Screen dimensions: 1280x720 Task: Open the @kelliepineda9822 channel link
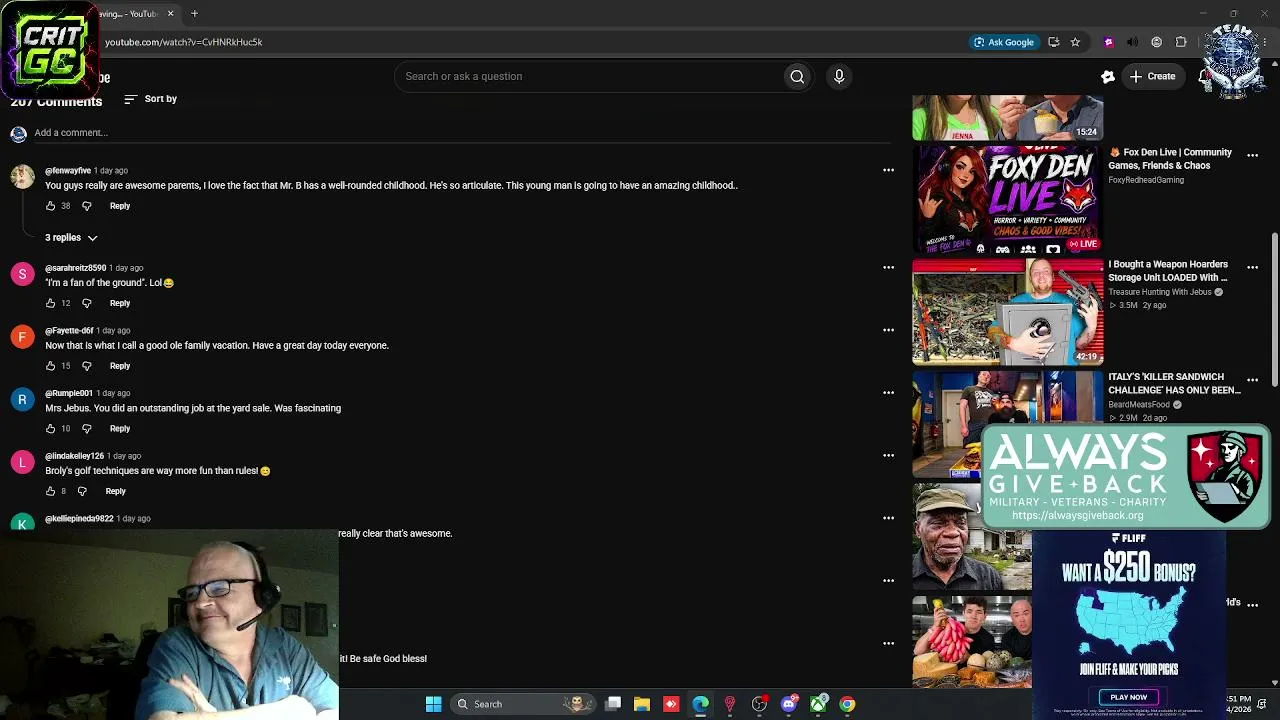(79, 519)
